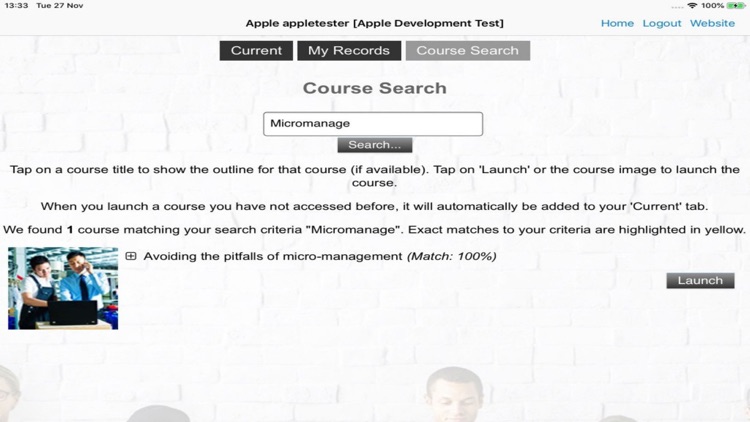The width and height of the screenshot is (750, 422).
Task: Tap the 13:33 clock in status bar
Action: pos(16,6)
